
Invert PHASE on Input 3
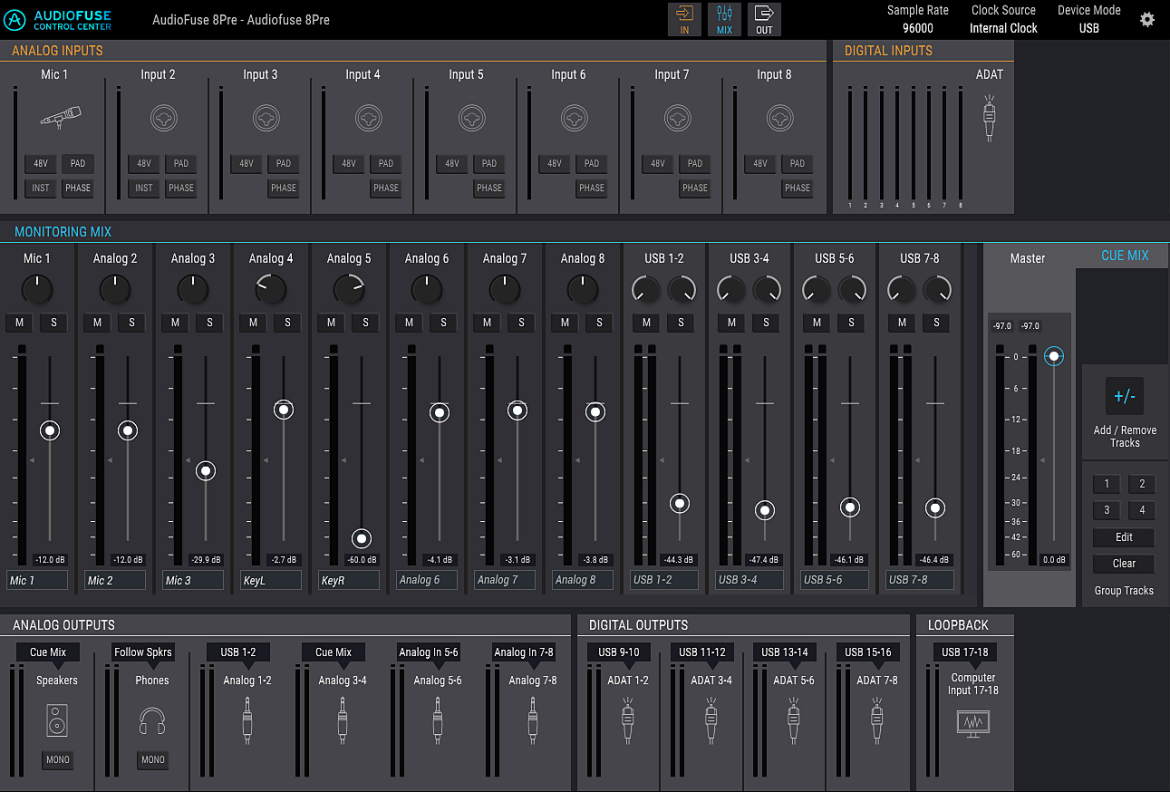tap(284, 188)
